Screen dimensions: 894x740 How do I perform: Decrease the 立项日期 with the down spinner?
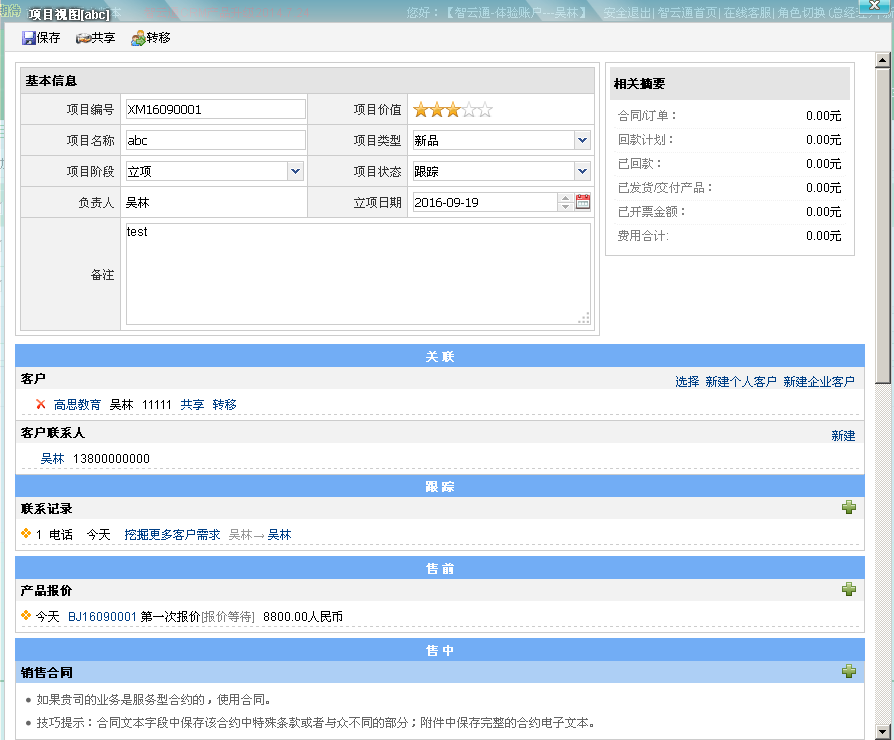(x=565, y=206)
